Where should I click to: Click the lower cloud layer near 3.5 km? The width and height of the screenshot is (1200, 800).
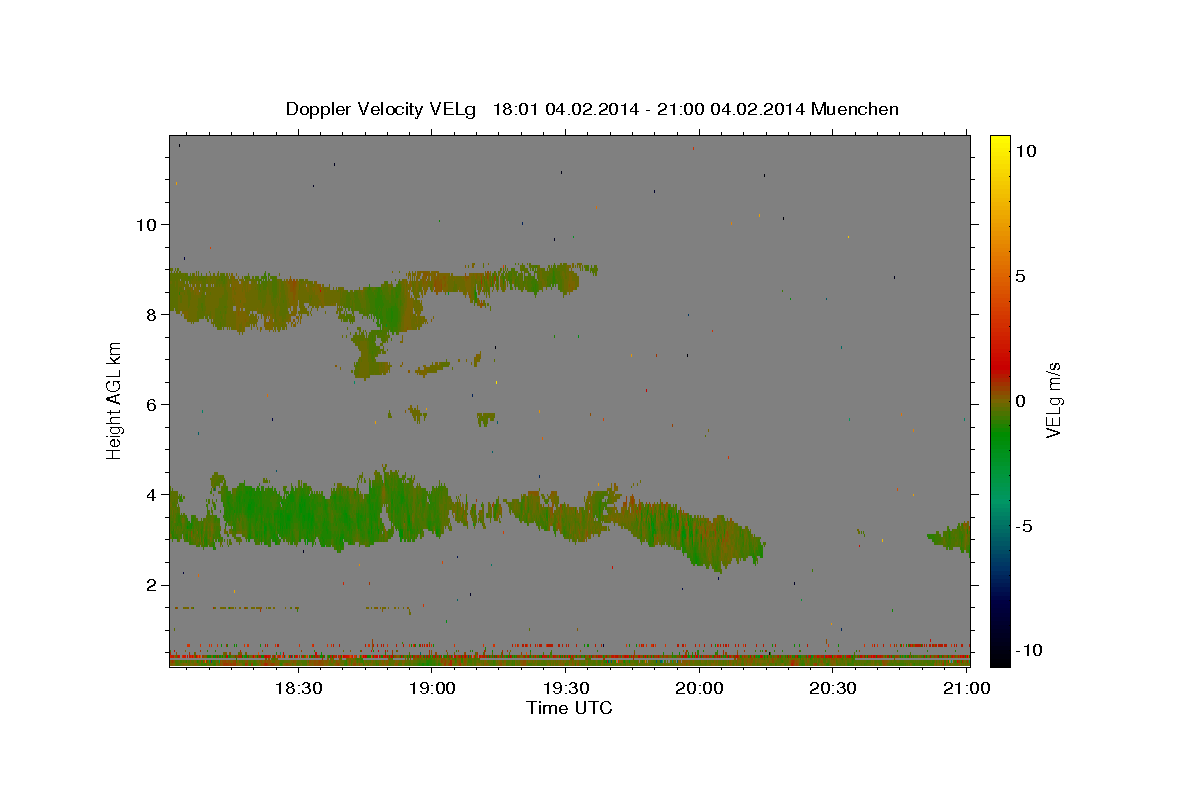point(467,515)
